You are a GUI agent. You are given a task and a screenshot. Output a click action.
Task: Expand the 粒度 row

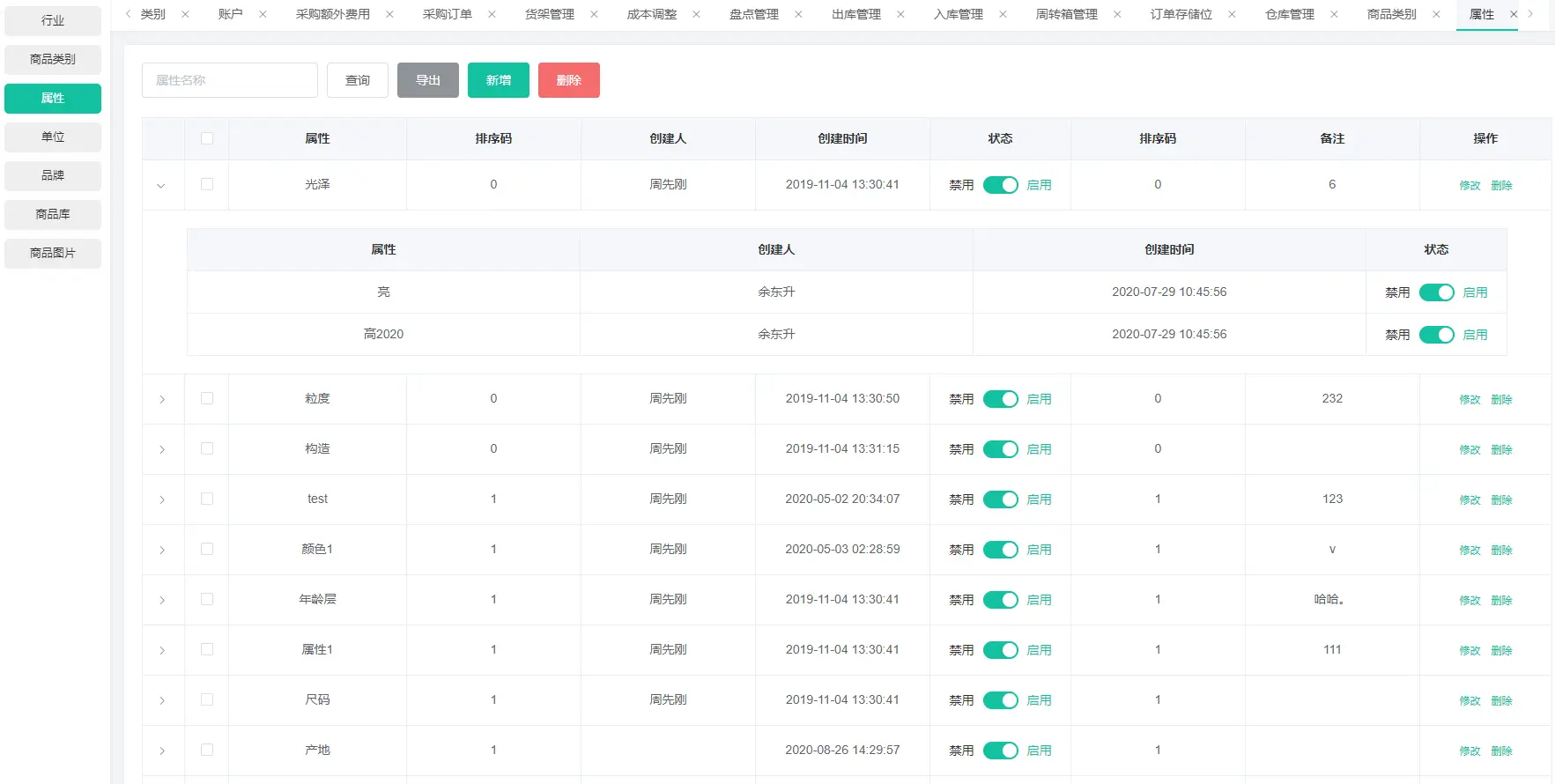pyautogui.click(x=162, y=400)
